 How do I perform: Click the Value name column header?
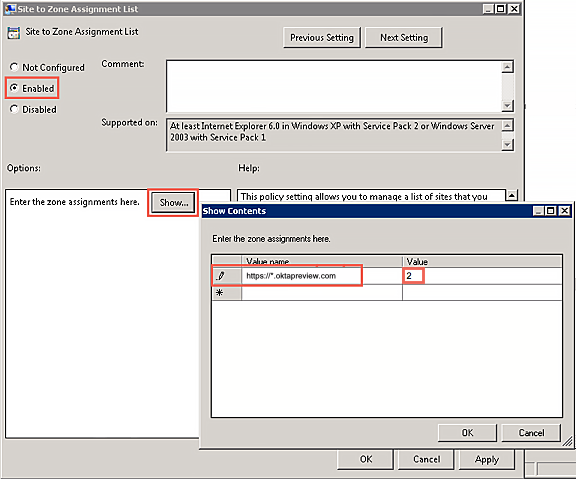(x=322, y=262)
